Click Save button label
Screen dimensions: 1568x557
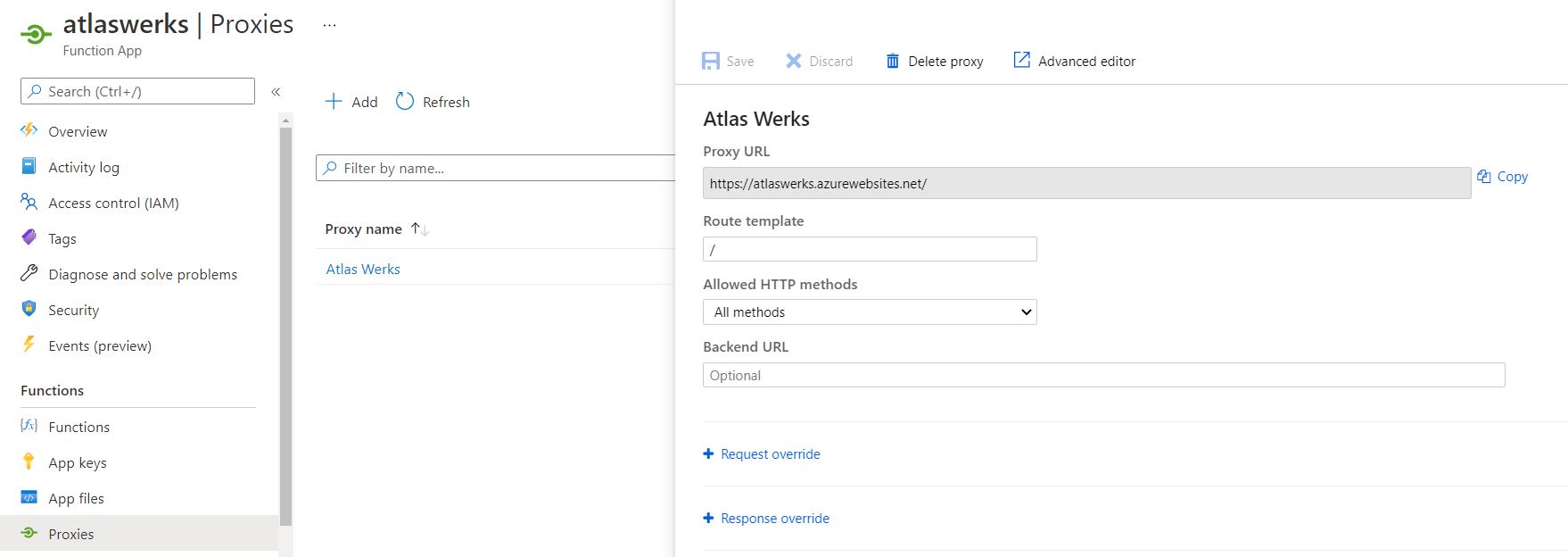(x=740, y=61)
